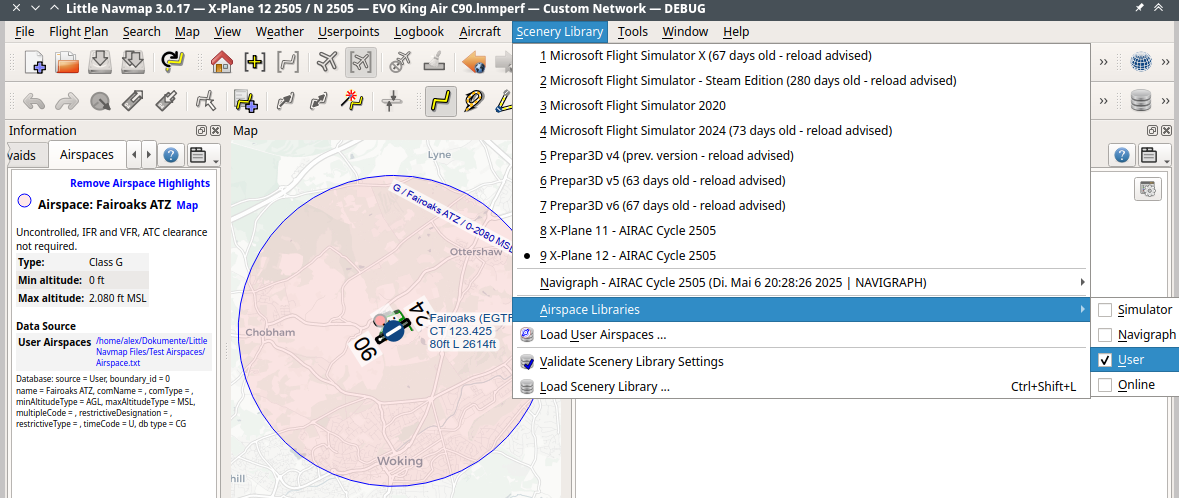
Task: Click the broom cleanup icon
Action: [433, 62]
